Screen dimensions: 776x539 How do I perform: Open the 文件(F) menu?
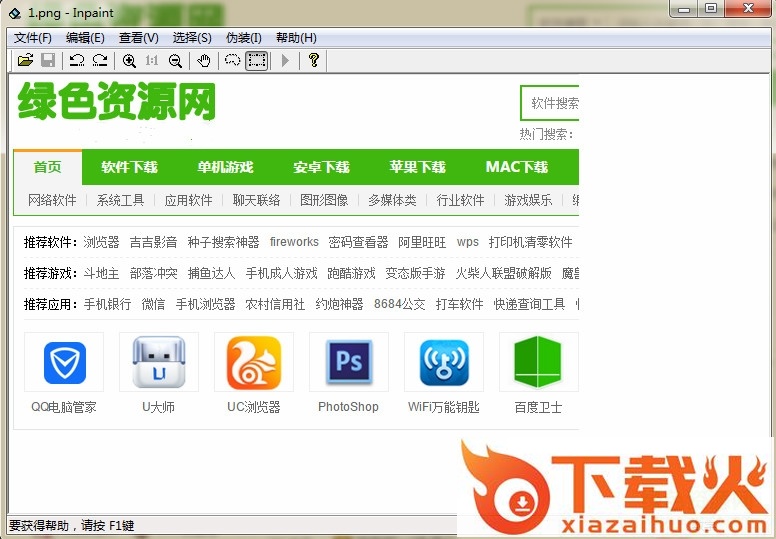pyautogui.click(x=33, y=38)
